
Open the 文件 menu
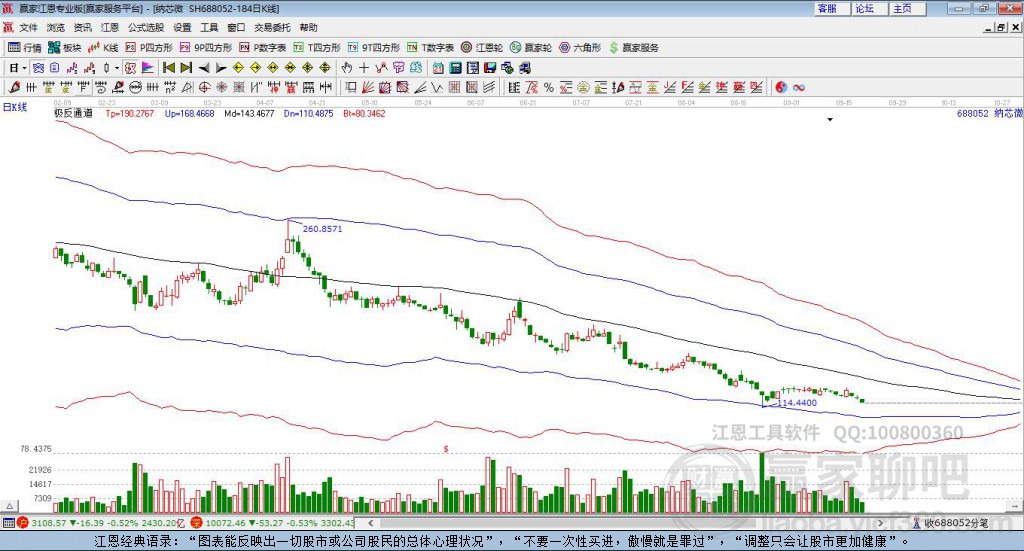pos(29,27)
